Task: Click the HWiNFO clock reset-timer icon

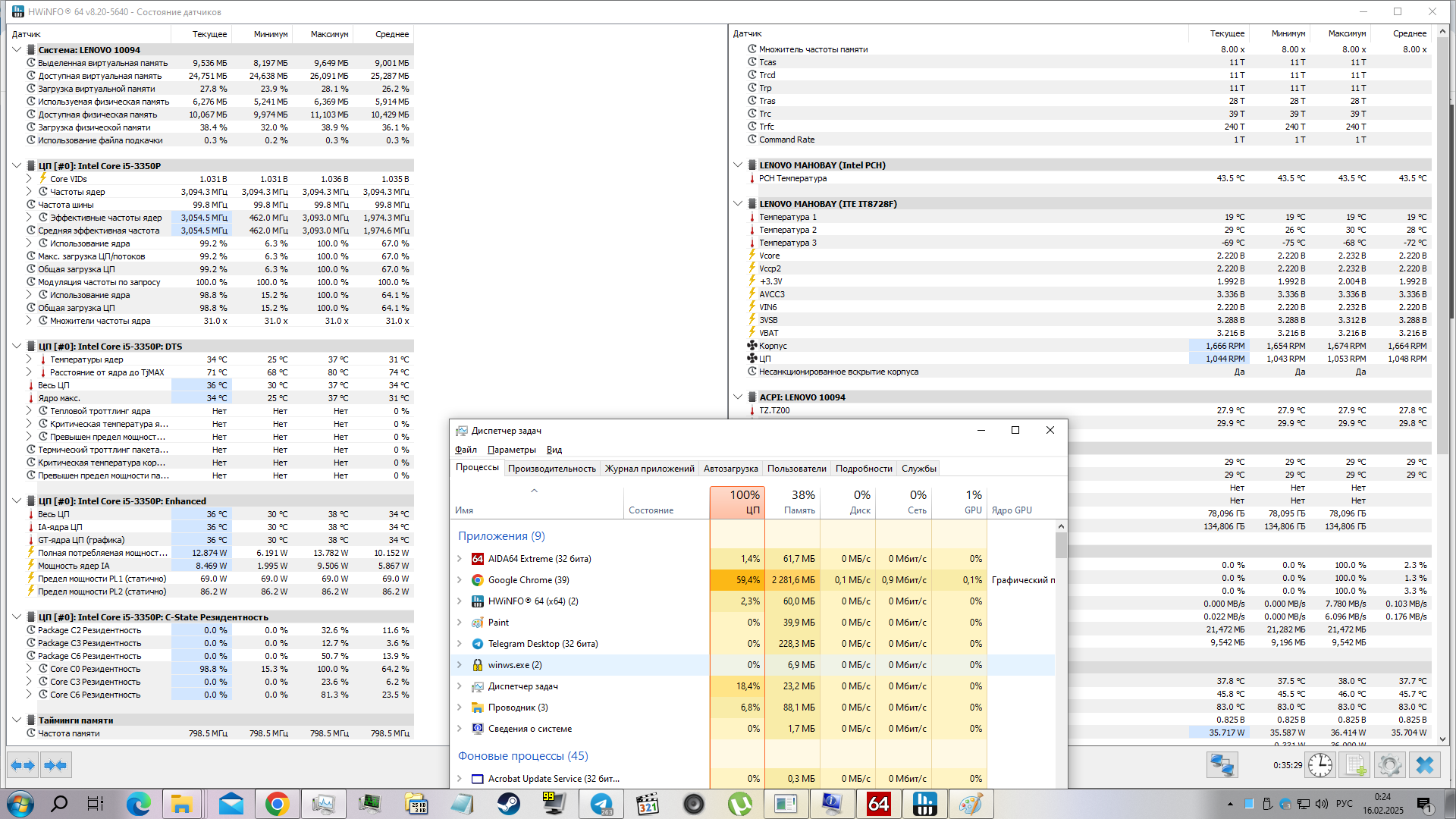Action: [x=1320, y=765]
